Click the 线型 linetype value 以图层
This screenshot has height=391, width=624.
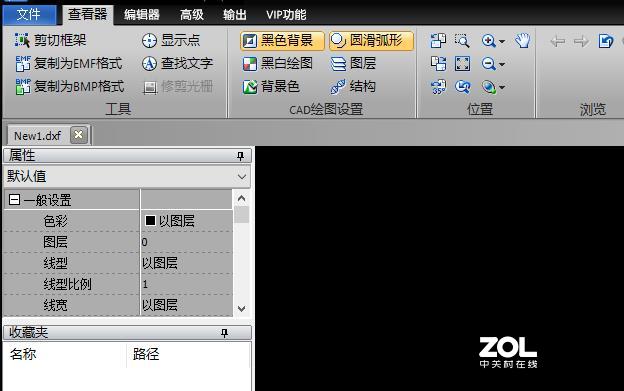(186, 263)
